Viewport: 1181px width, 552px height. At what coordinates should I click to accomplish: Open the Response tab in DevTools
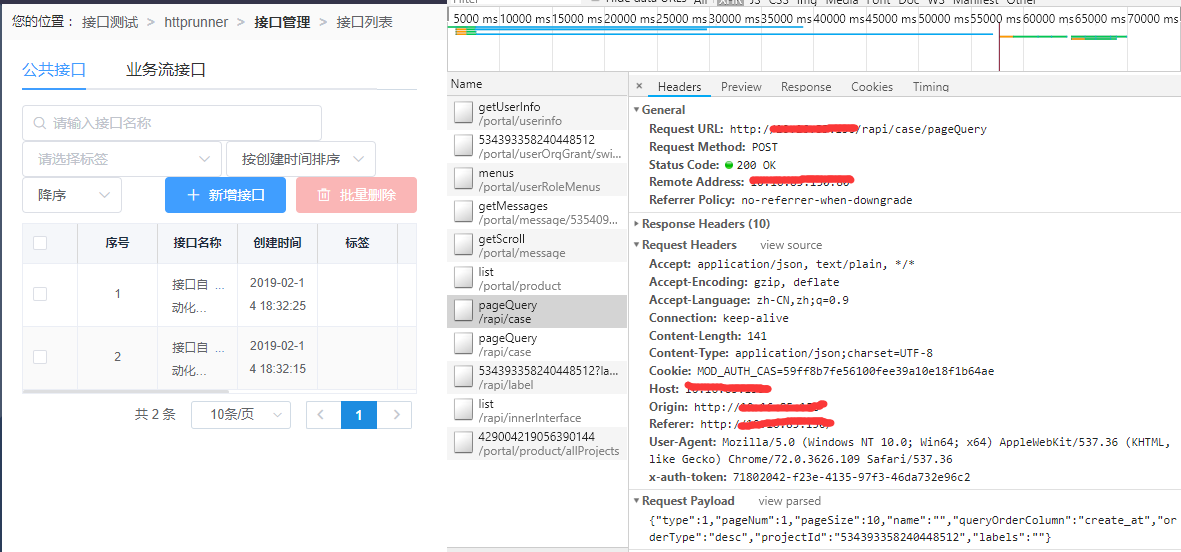(806, 87)
